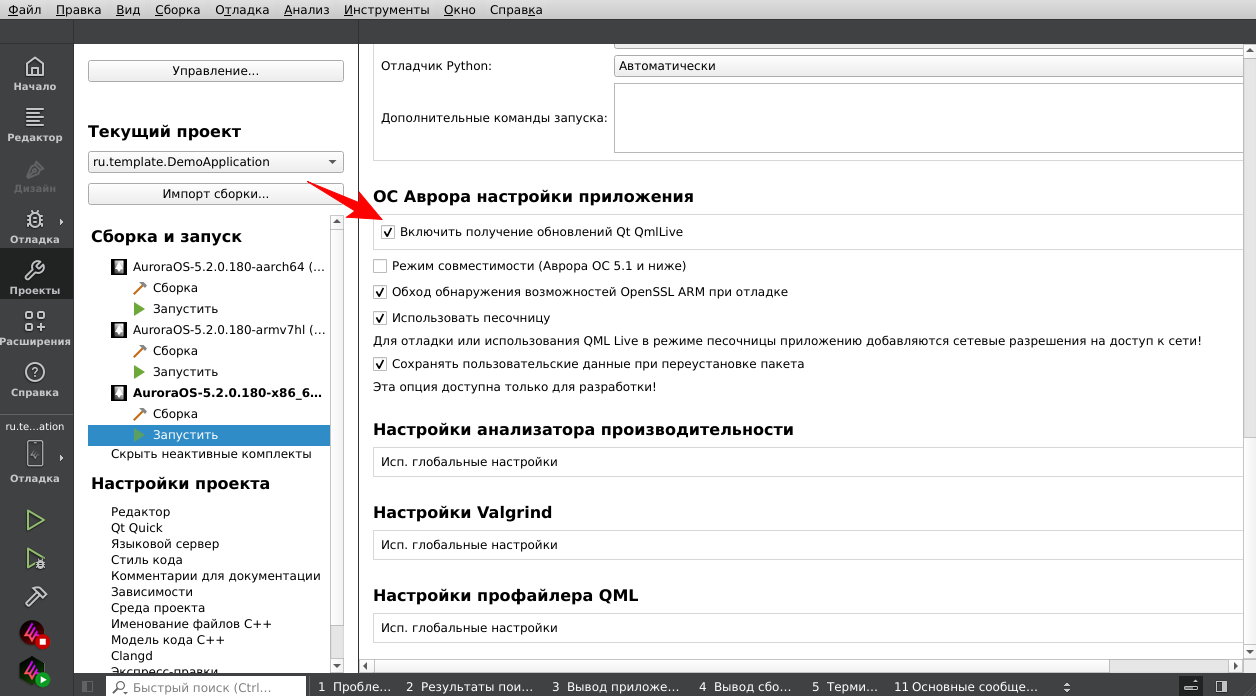
Task: Click the Импорт сборки... button
Action: 216,194
